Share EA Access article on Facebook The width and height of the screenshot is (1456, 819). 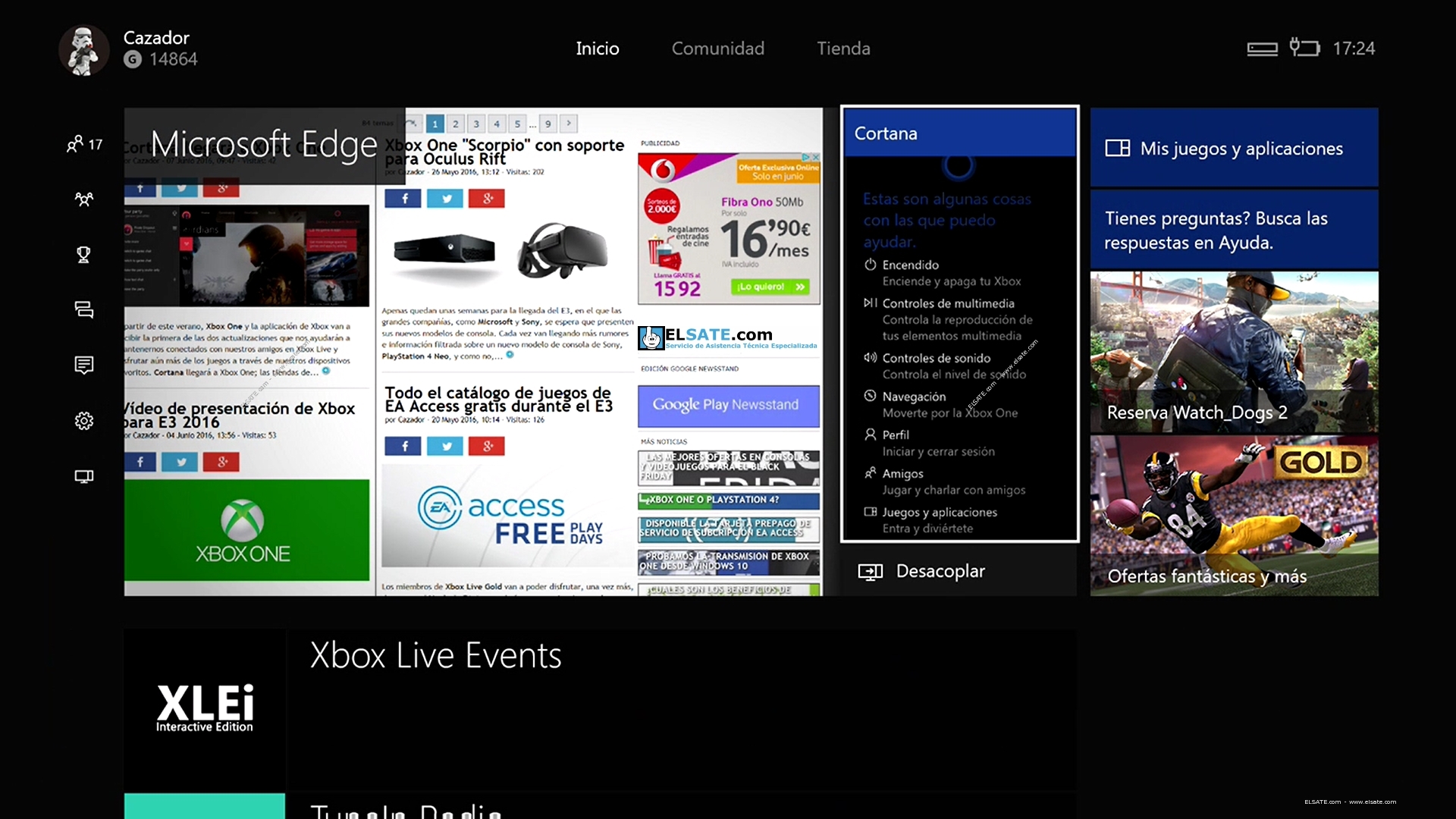[x=403, y=446]
